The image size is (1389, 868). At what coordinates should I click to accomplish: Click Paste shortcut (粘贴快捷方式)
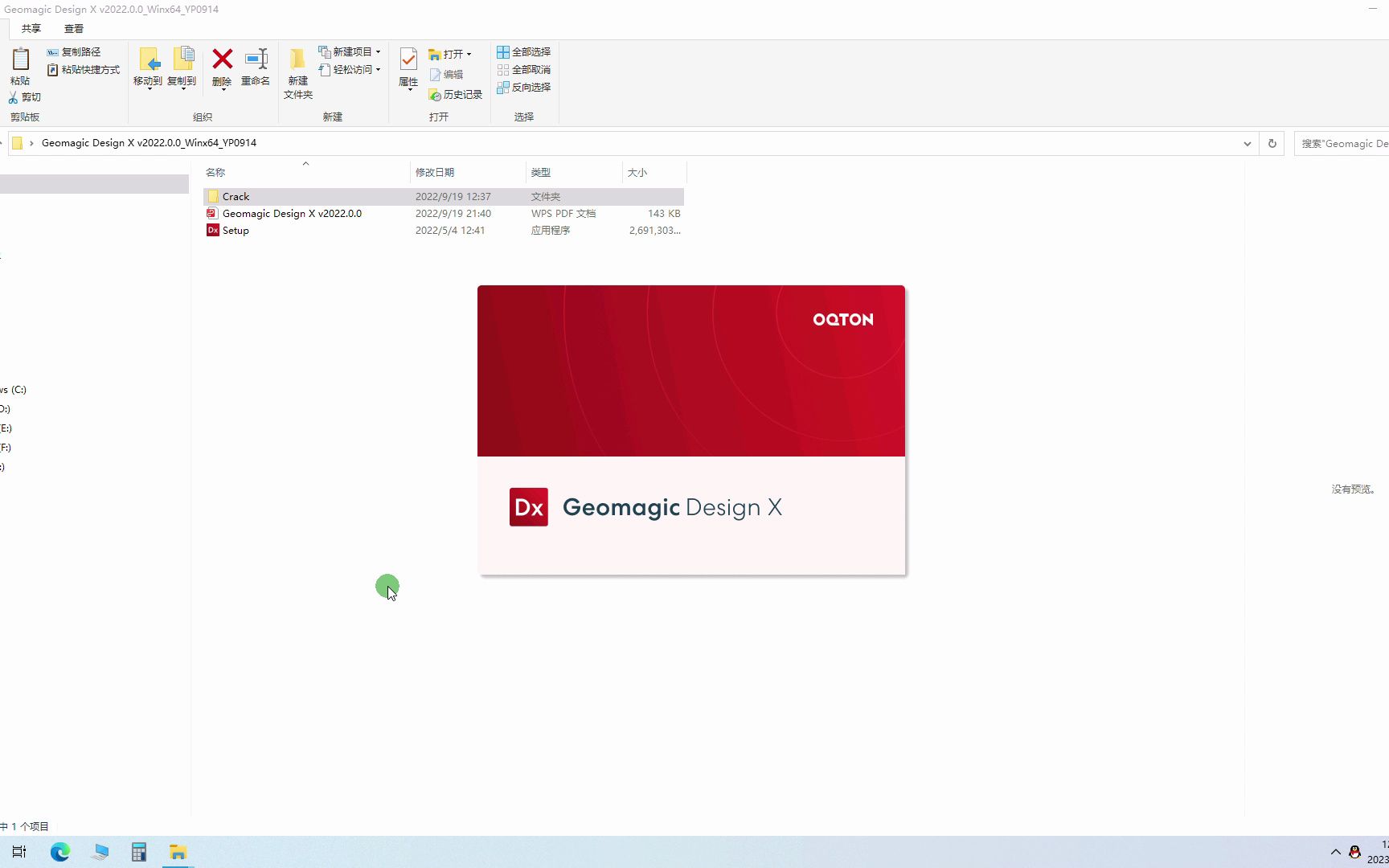[x=84, y=70]
